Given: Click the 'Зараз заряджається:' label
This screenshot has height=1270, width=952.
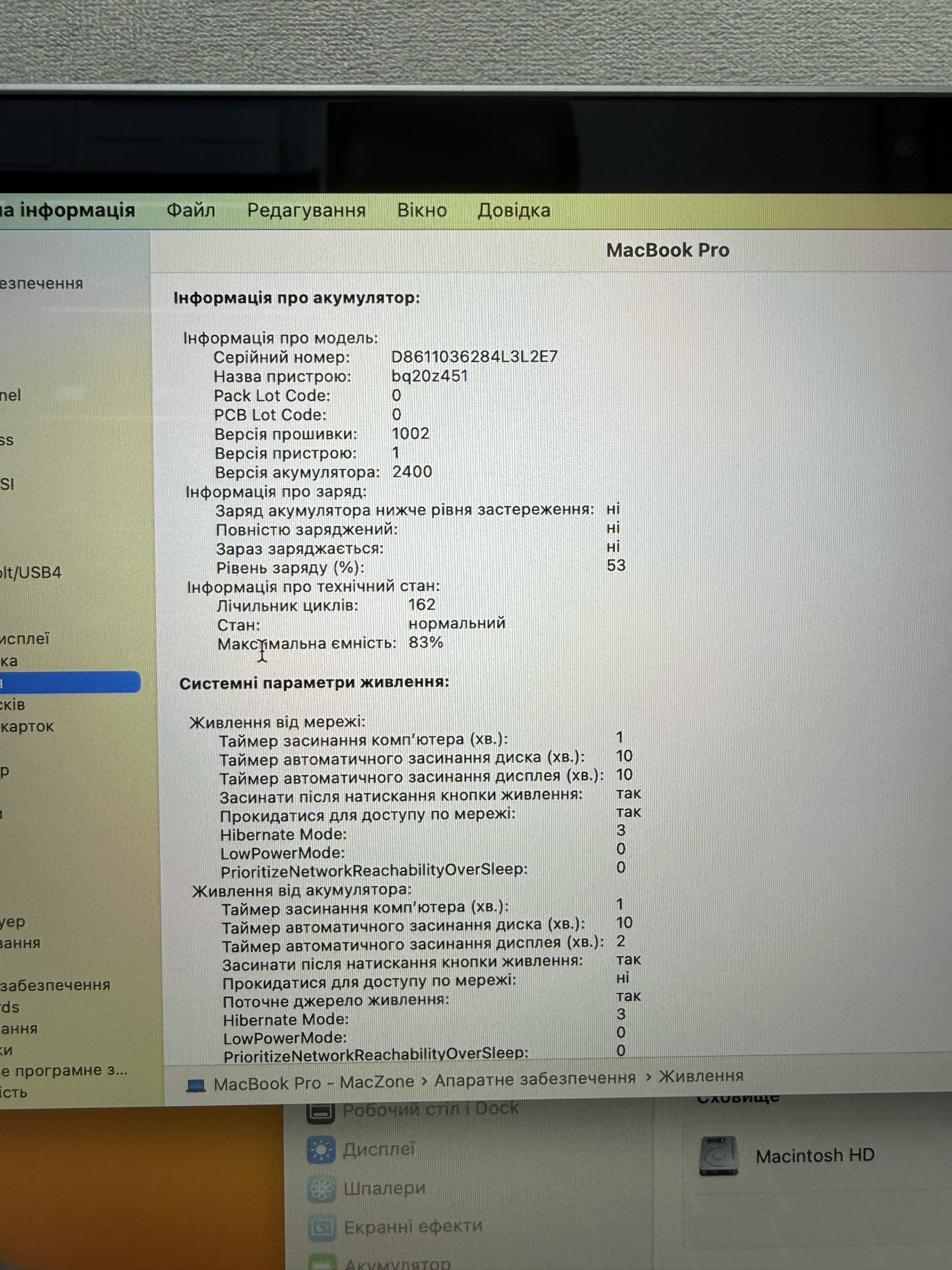Looking at the screenshot, I should [x=299, y=548].
